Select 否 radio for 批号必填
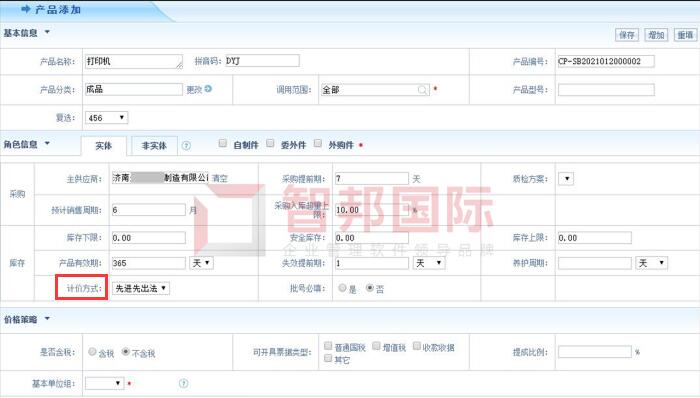700x398 pixels. pos(370,288)
